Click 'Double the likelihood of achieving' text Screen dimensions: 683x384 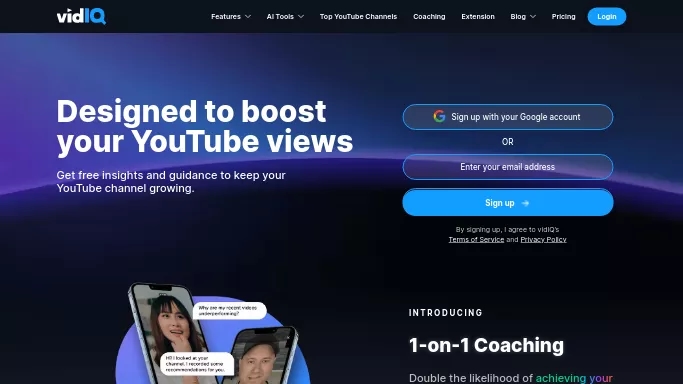511,378
